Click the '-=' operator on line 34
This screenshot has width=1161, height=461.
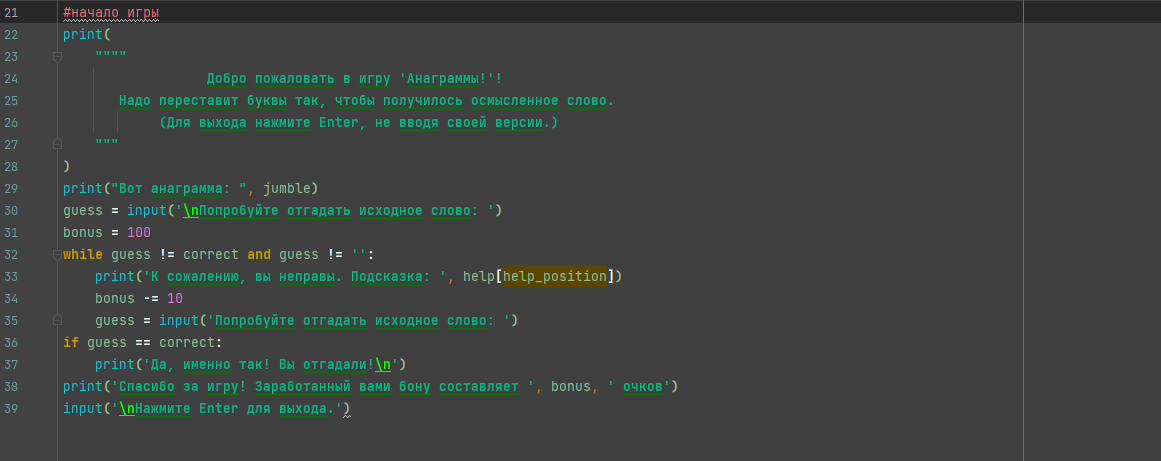click(151, 299)
